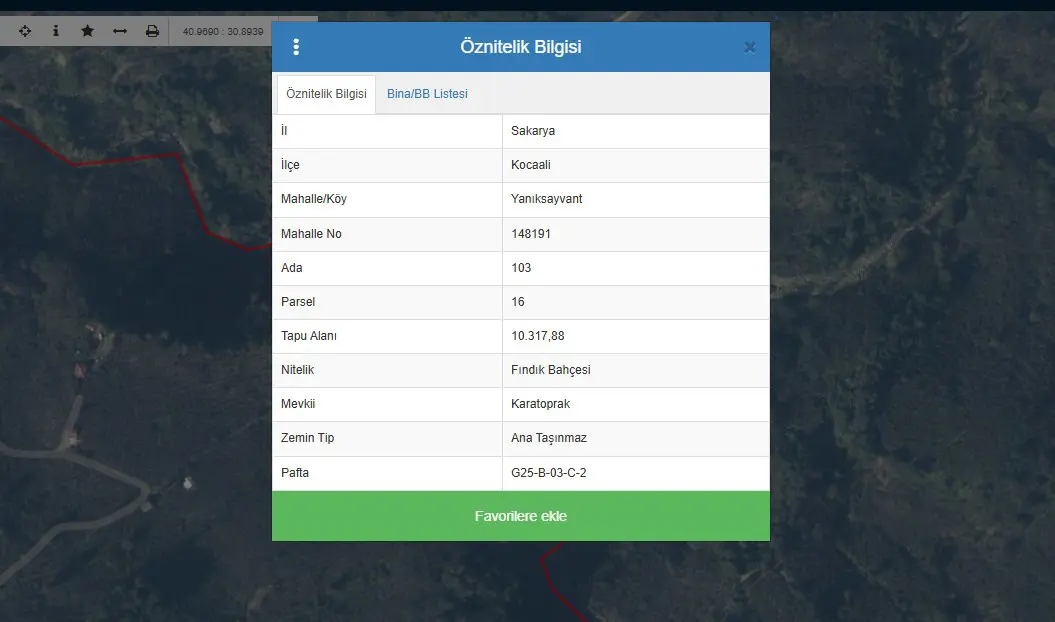Viewport: 1055px width, 622px height.
Task: Close the Öznitelik Bilgisi dialog
Action: [x=750, y=47]
